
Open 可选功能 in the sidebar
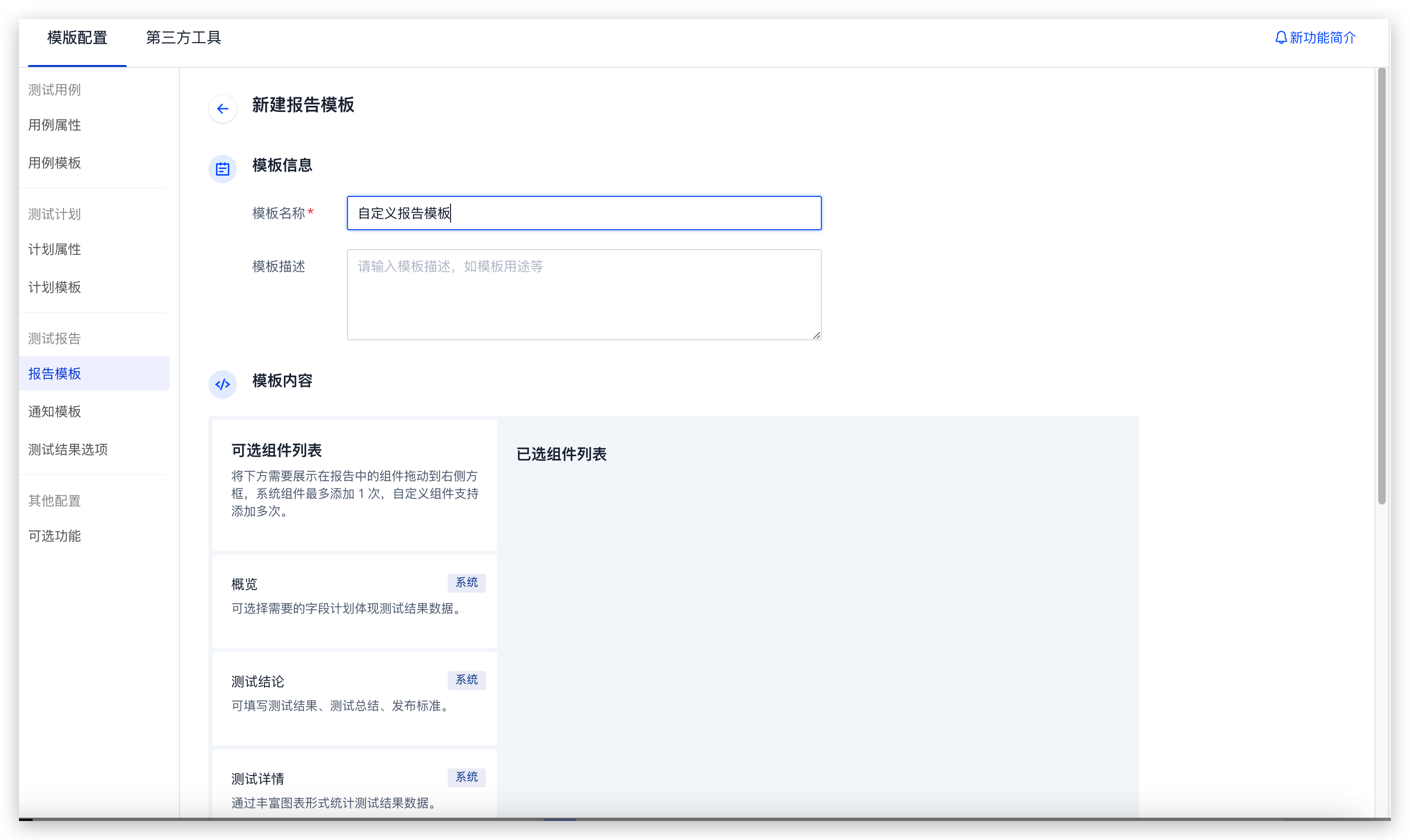[x=55, y=536]
